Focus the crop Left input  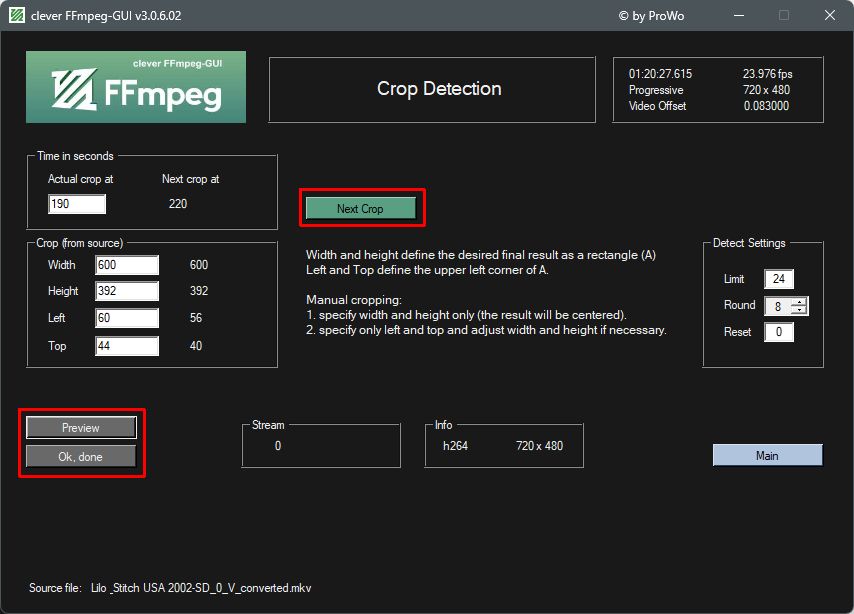click(x=127, y=318)
